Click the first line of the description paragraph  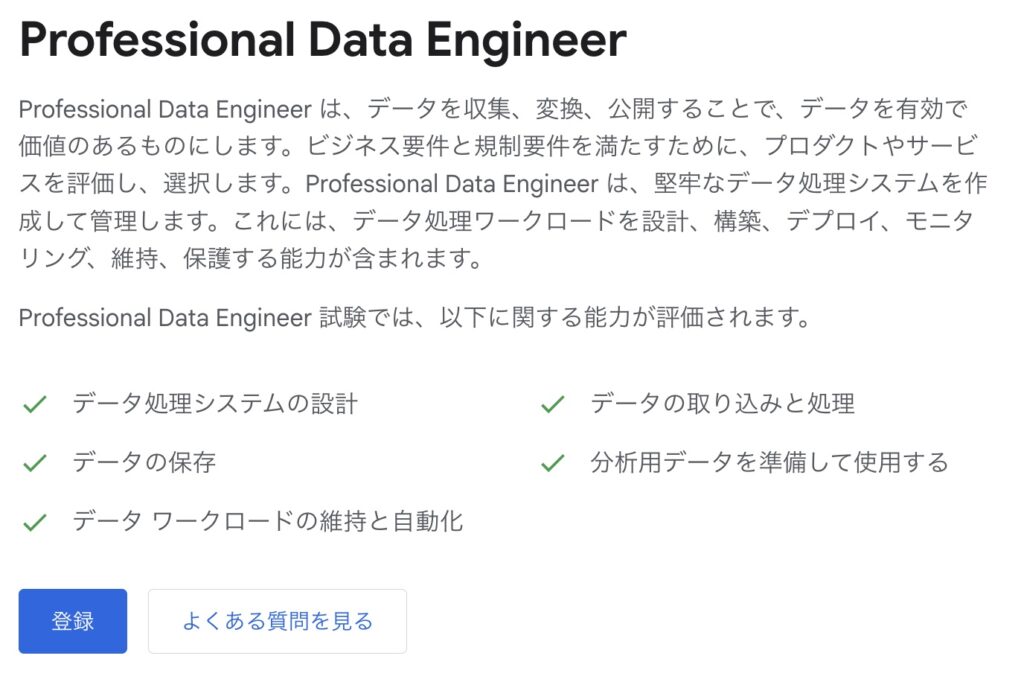[x=493, y=109]
